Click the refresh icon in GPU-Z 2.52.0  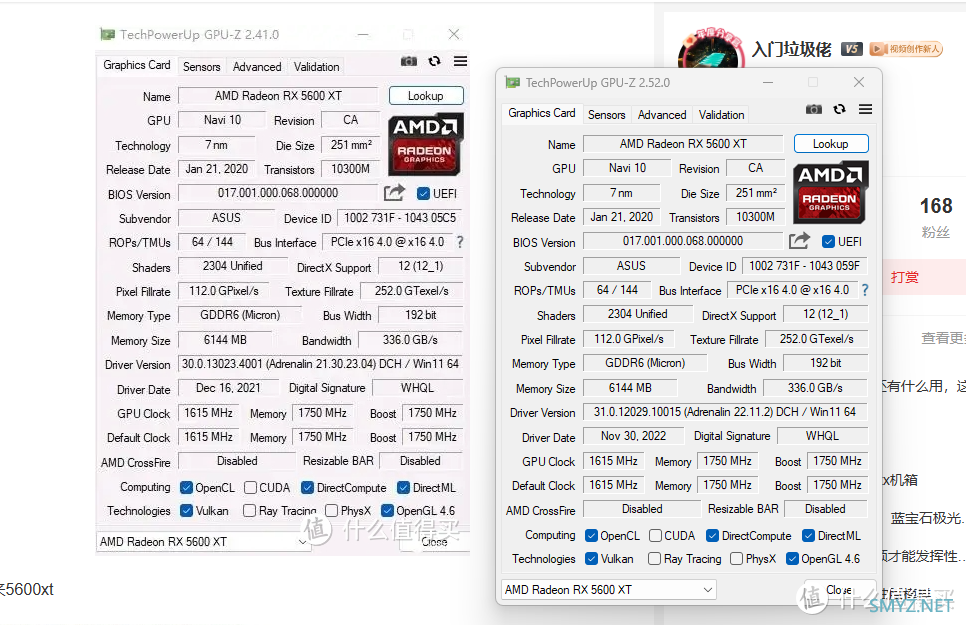(839, 109)
